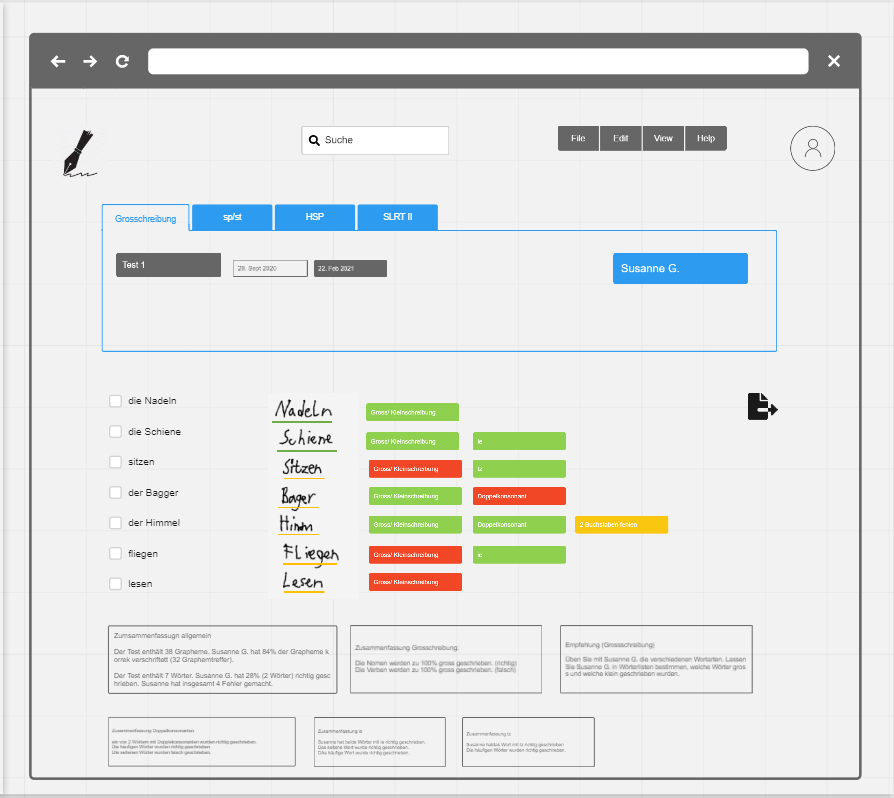Open the Help menu

pyautogui.click(x=706, y=139)
